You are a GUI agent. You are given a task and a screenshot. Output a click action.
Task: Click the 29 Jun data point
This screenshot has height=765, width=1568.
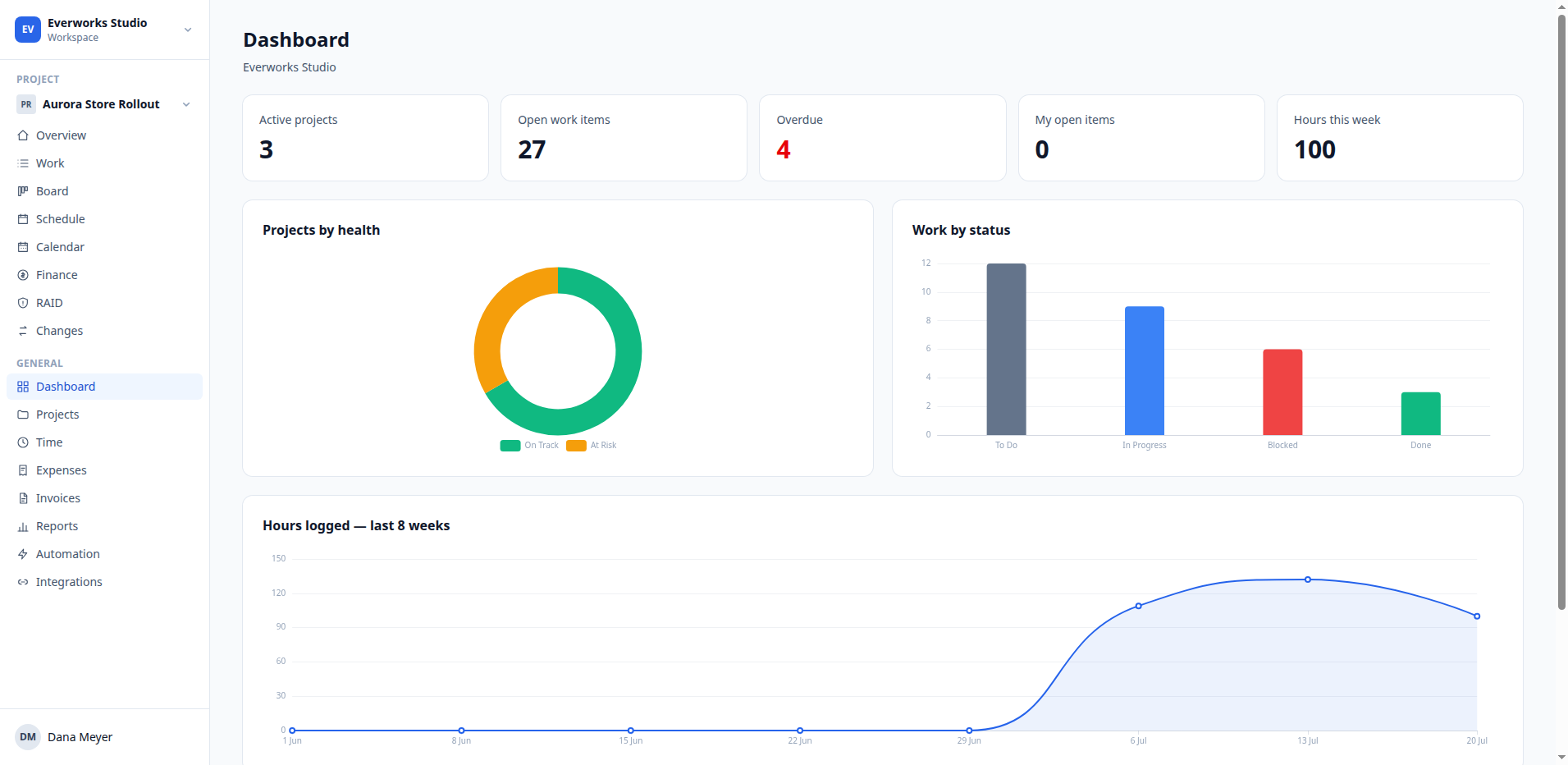pyautogui.click(x=969, y=731)
